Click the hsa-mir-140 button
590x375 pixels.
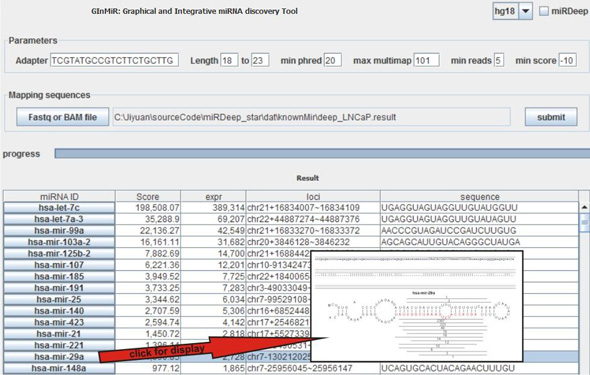[x=59, y=311]
